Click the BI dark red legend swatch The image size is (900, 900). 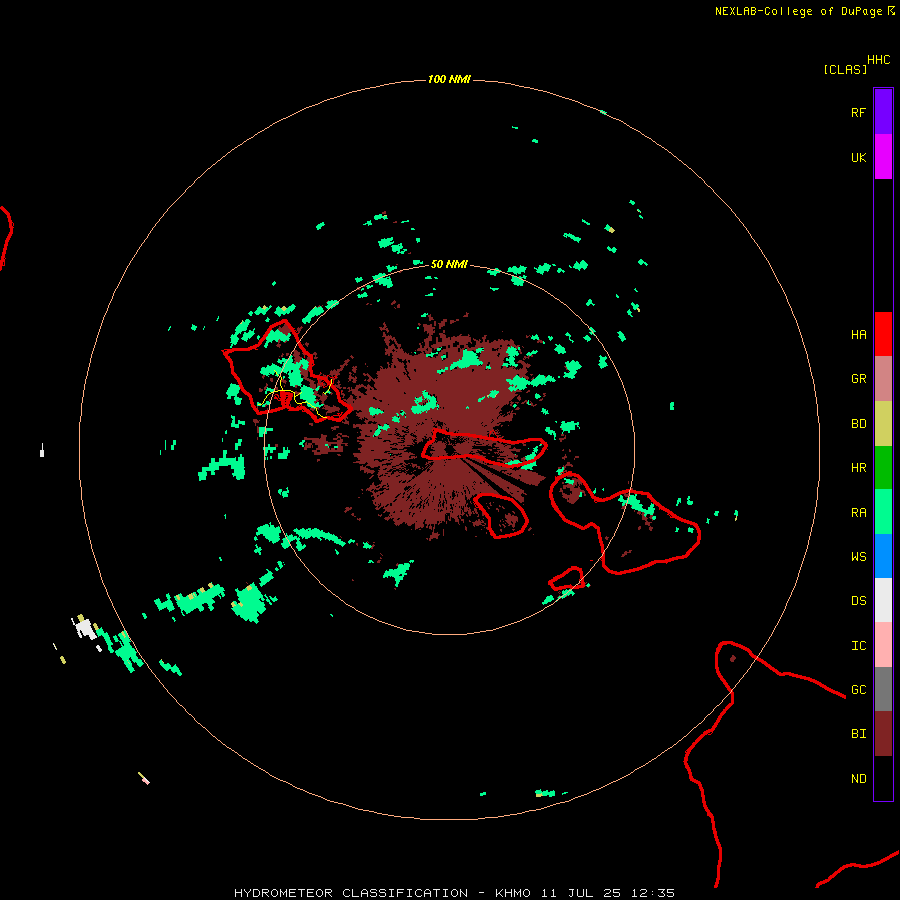883,734
